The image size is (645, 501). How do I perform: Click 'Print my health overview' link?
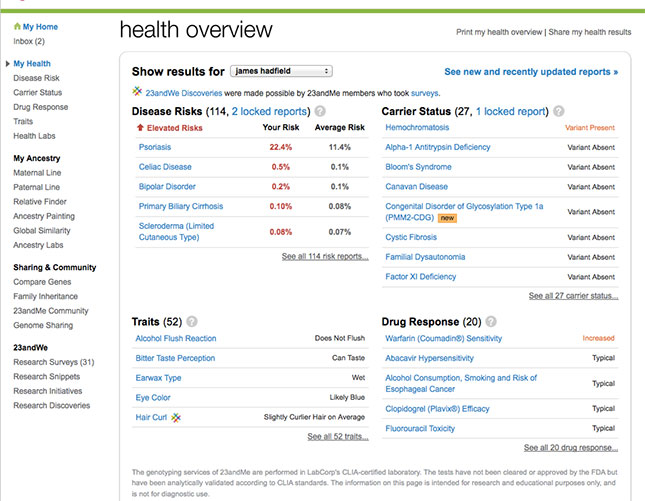499,32
